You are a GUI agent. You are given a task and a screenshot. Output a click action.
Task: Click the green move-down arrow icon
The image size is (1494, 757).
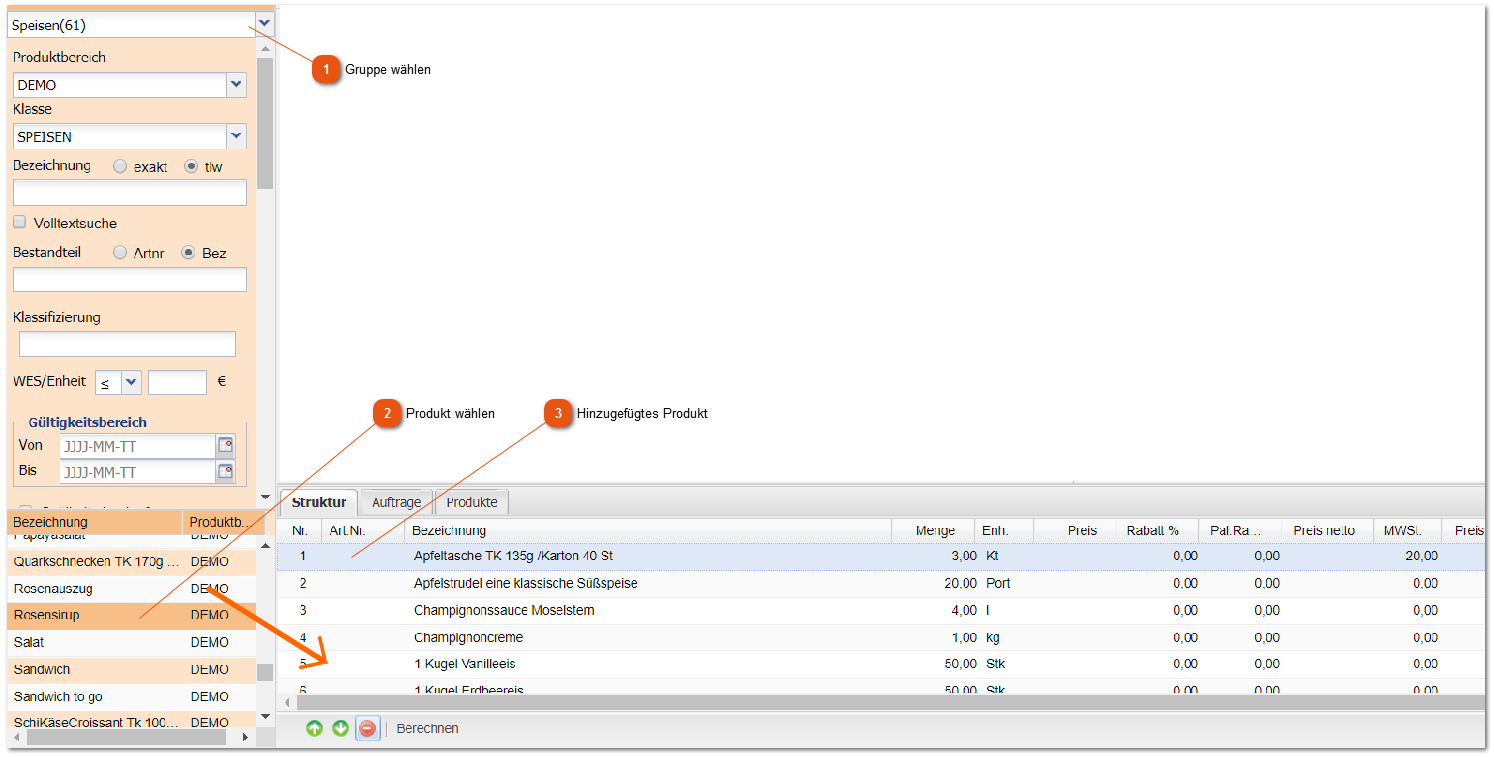click(340, 729)
